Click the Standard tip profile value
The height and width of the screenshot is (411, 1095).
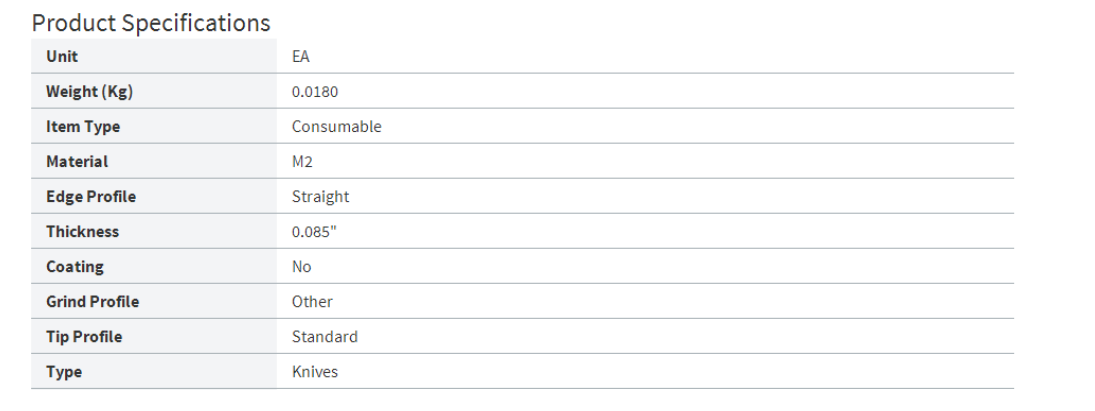324,337
